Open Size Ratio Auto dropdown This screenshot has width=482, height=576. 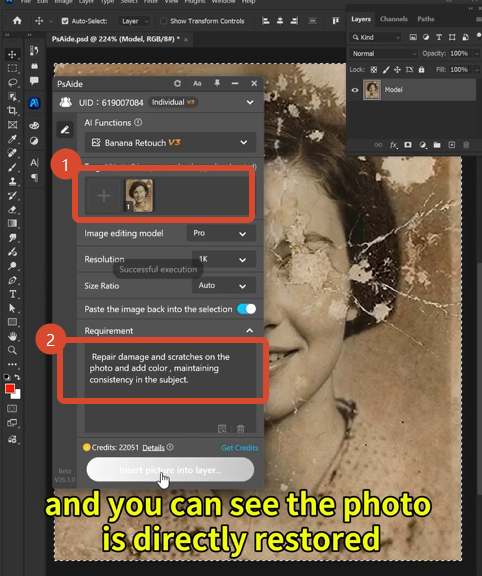click(x=224, y=285)
